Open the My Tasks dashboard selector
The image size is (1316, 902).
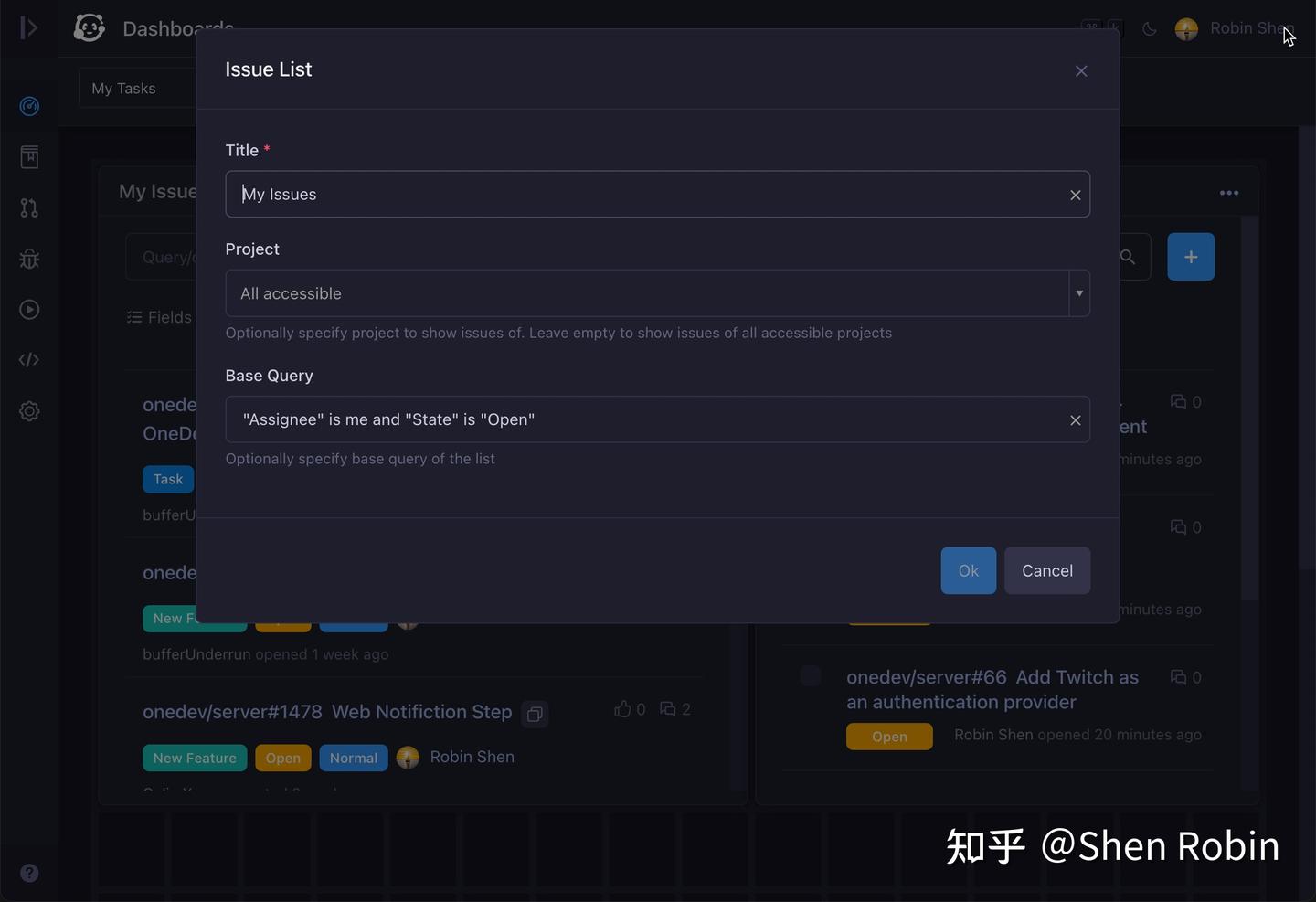(137, 89)
